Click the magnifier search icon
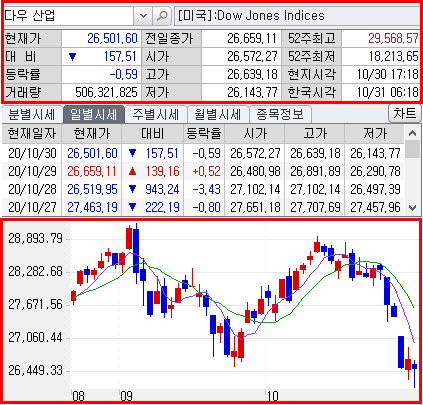This screenshot has width=423, height=405. (x=162, y=16)
